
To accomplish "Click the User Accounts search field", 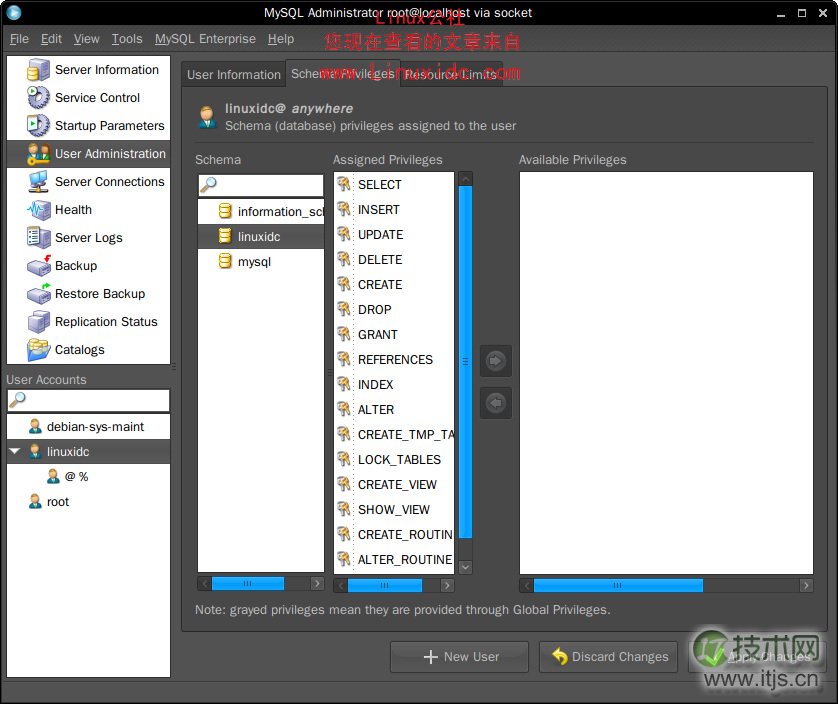I will point(89,400).
